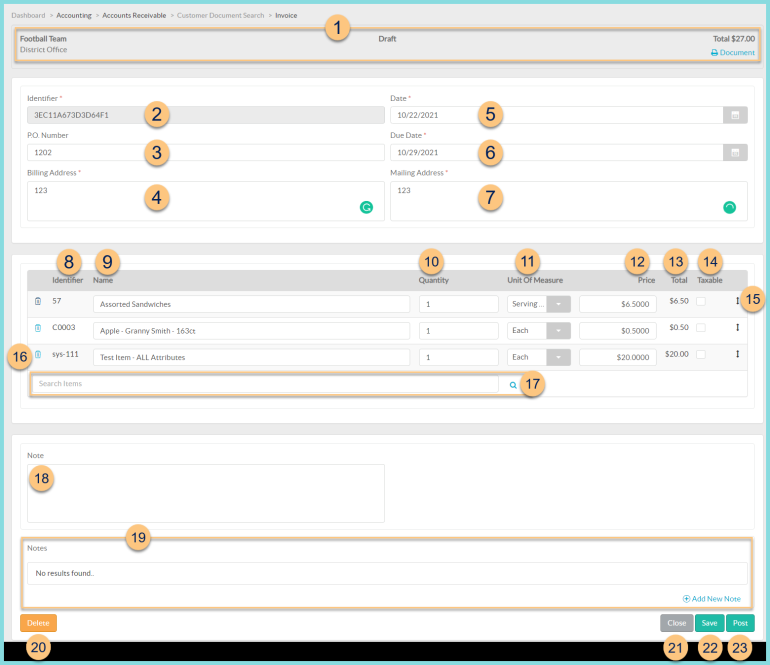The image size is (770, 665).
Task: Click Quantity field for Apple Granny Smith
Action: point(459,331)
